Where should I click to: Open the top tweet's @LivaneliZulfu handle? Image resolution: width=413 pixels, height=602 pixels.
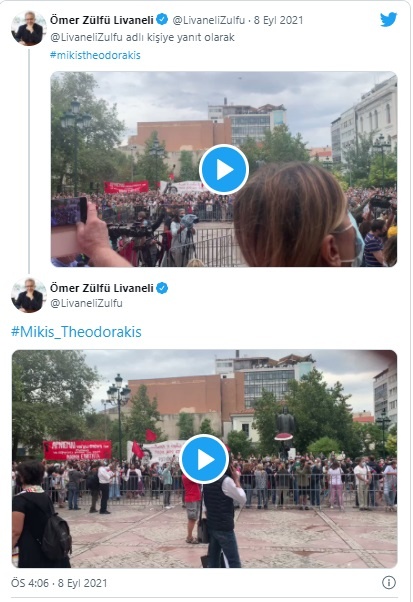208,20
